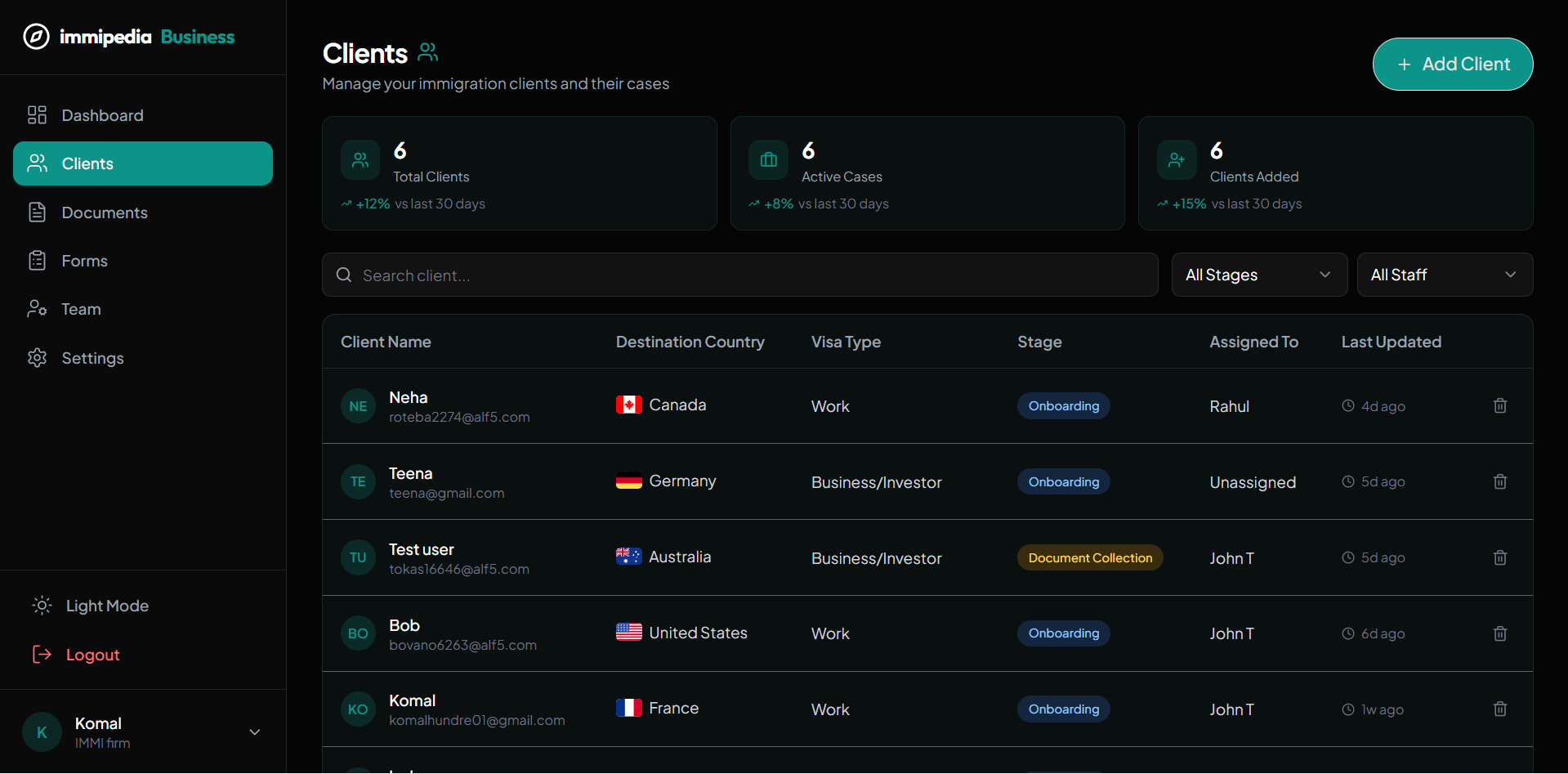
Task: Open the Team page in sidebar
Action: pos(143,309)
